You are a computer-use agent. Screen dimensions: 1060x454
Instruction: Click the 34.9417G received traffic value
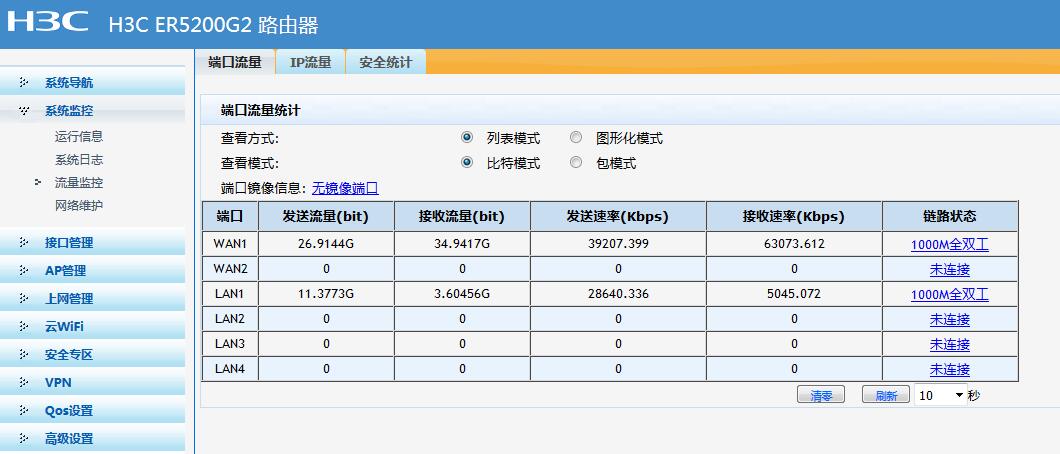[462, 244]
